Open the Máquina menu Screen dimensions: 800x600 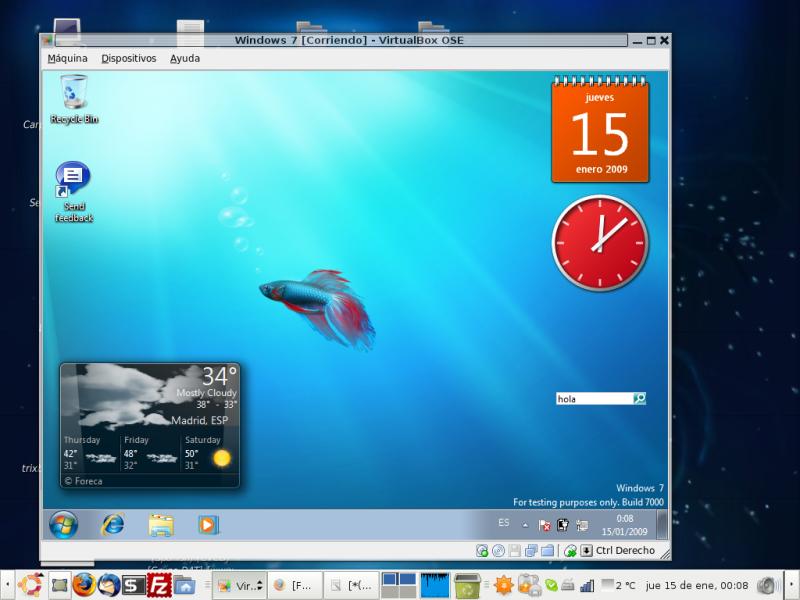67,59
